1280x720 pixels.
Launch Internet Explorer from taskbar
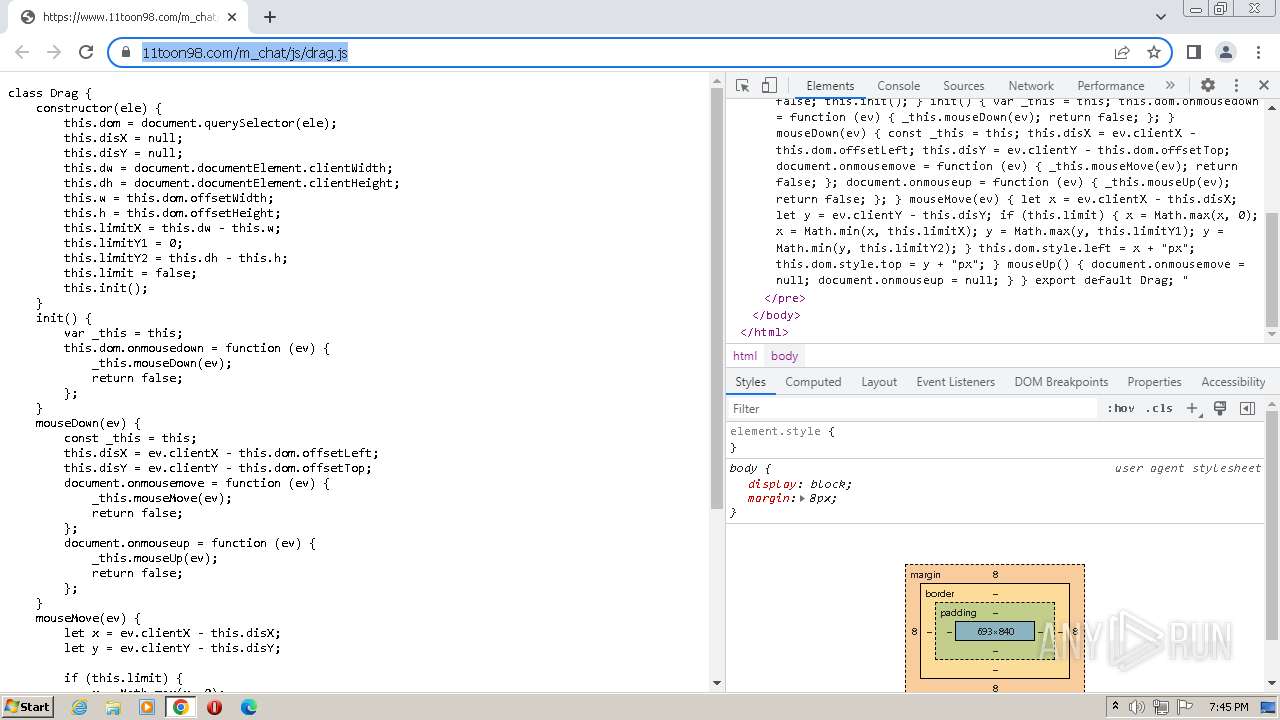(x=79, y=707)
